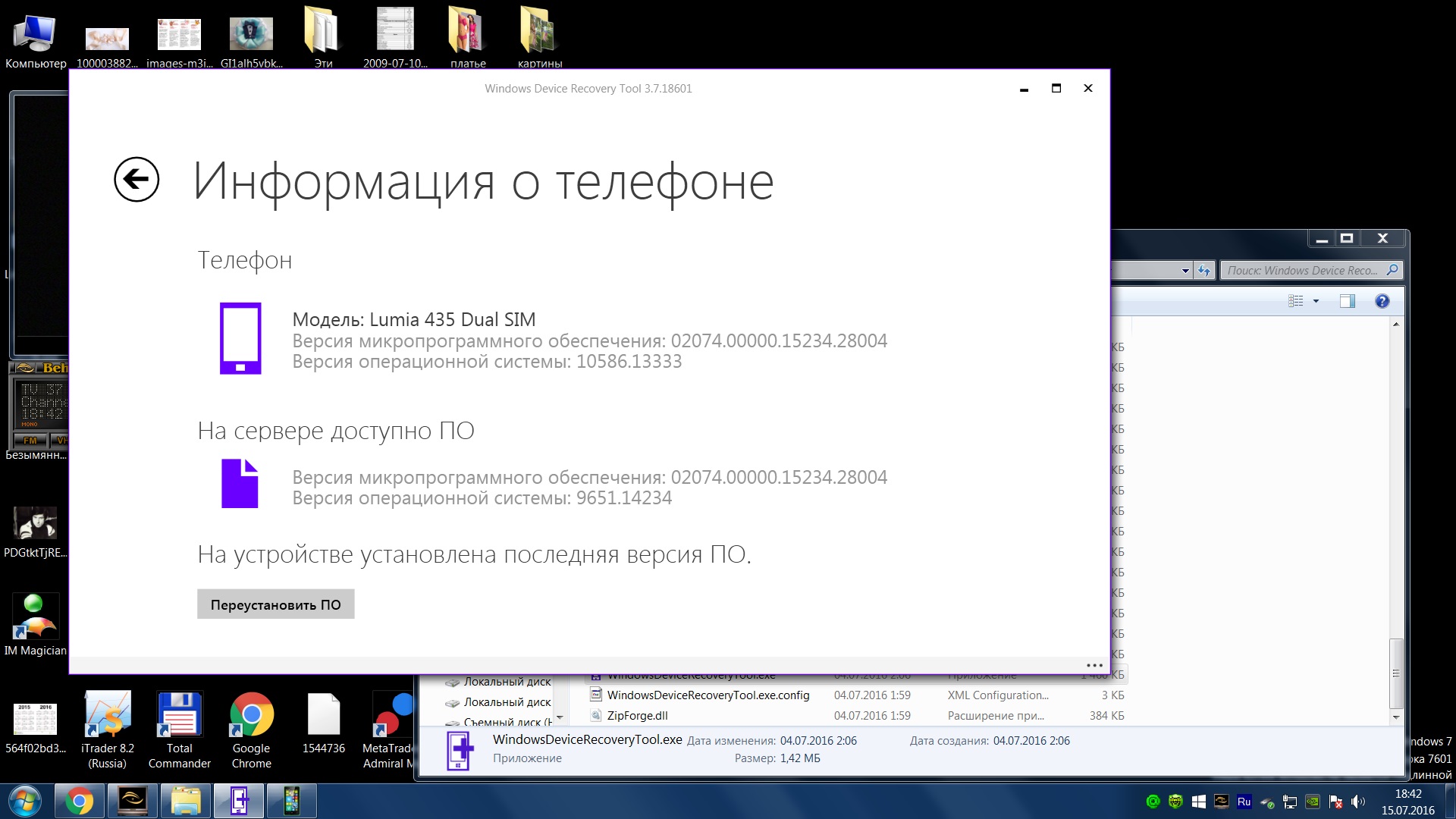Open the картины folder

539,38
